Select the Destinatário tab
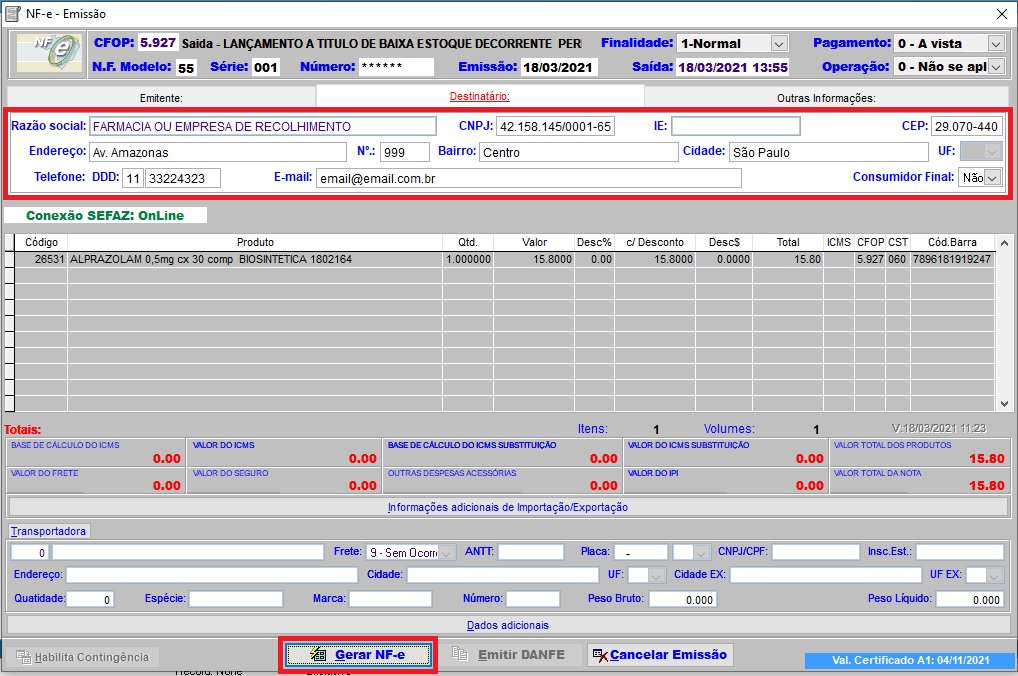This screenshot has height=676, width=1018. pos(480,96)
